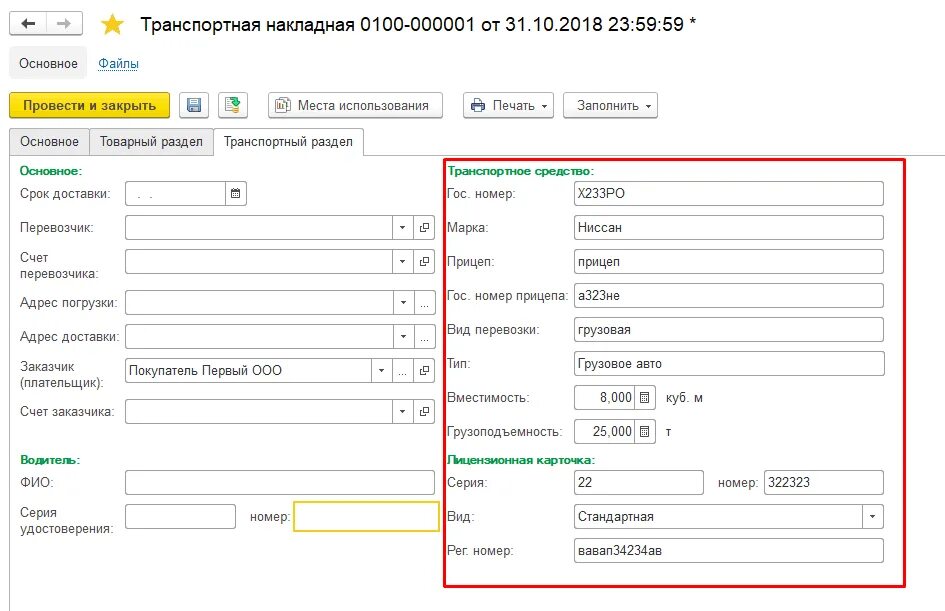Click the Серия field containing 22

tap(639, 482)
